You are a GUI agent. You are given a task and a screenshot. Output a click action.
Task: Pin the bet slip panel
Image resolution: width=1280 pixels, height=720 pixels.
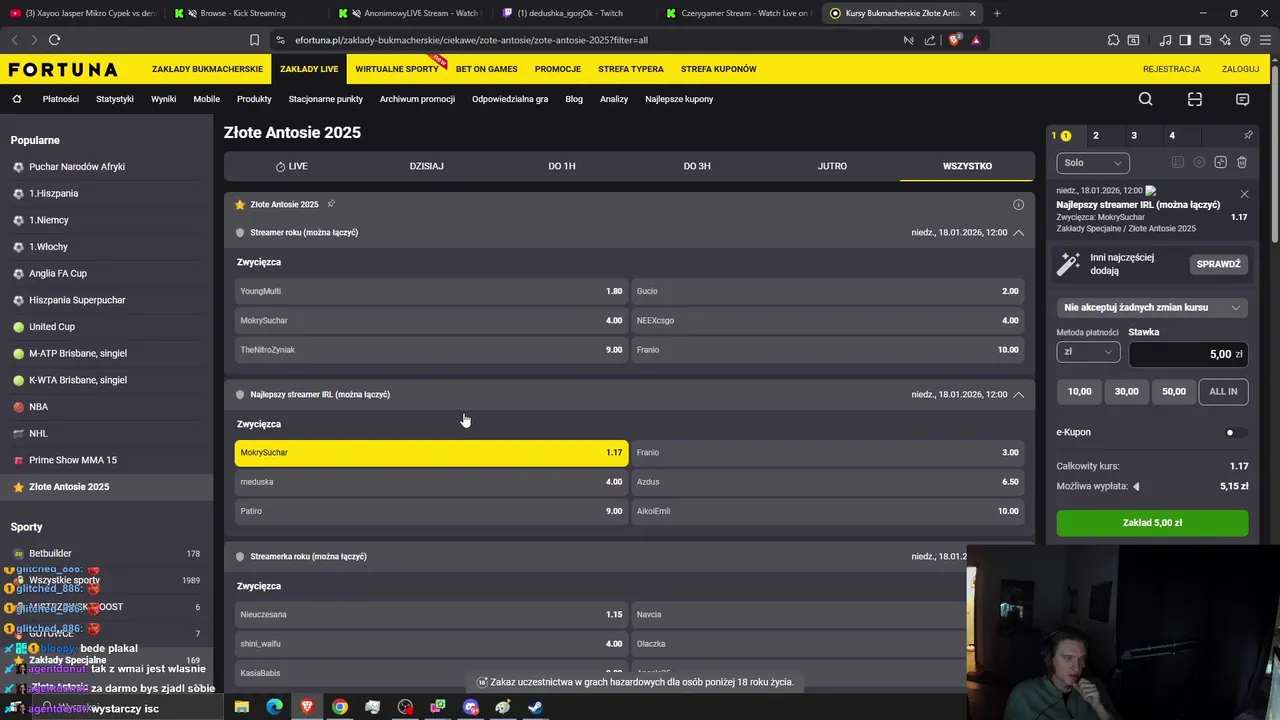pyautogui.click(x=1248, y=135)
